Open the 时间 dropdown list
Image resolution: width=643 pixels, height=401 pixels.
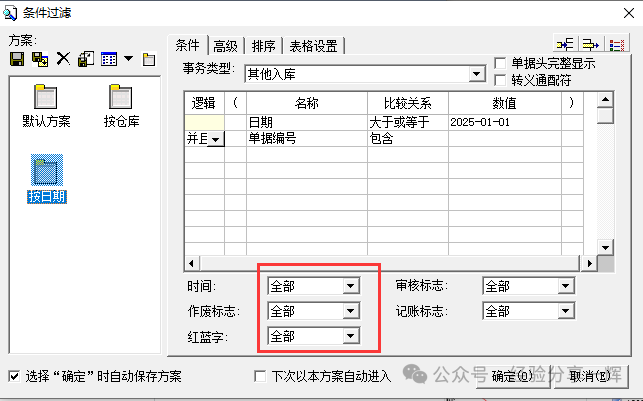click(x=350, y=286)
